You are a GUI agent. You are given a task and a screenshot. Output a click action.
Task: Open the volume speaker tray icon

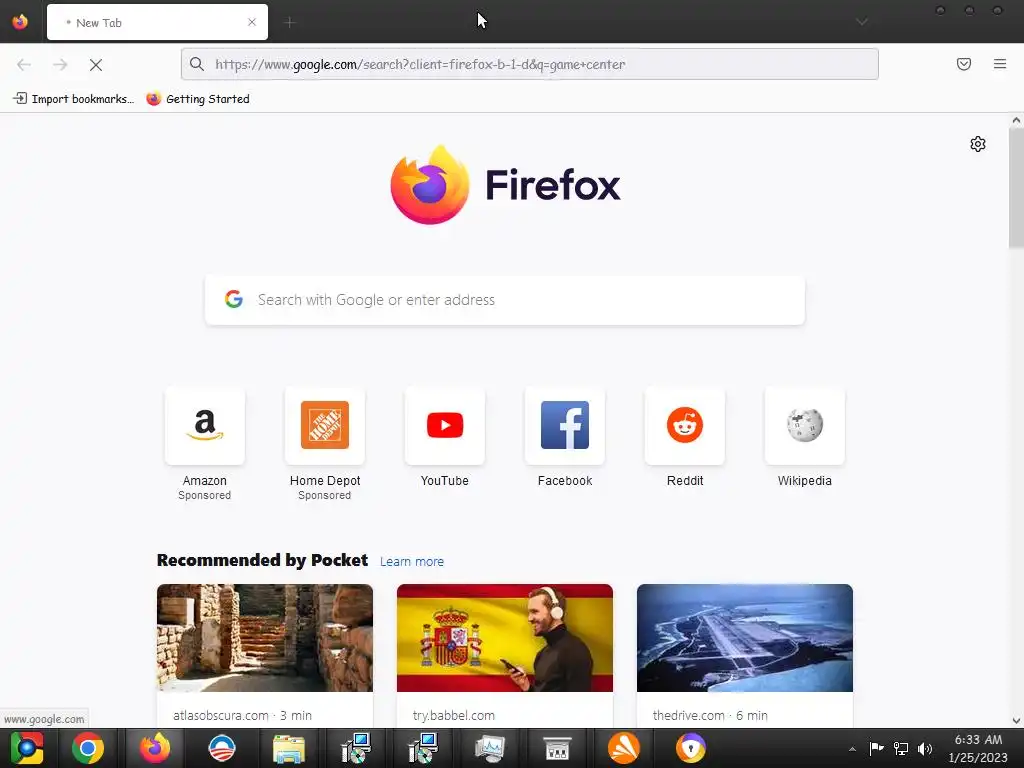[x=925, y=748]
